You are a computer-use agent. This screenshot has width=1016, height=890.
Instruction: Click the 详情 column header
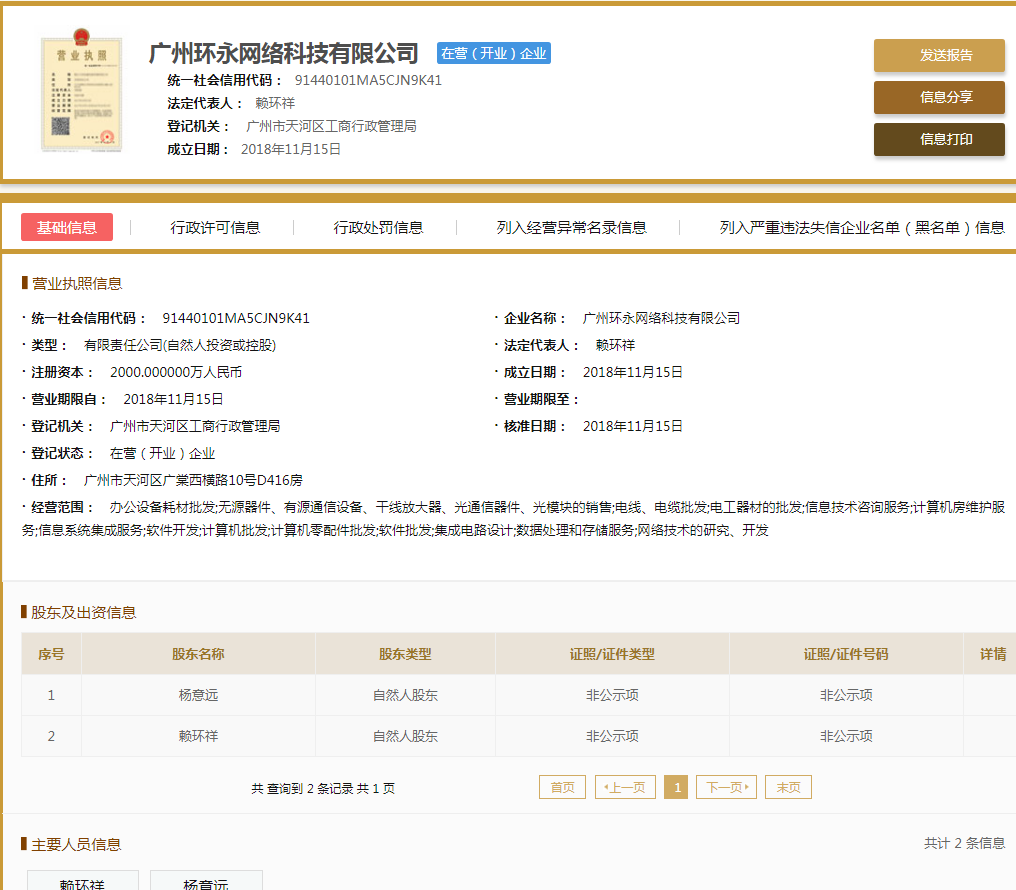coord(992,654)
